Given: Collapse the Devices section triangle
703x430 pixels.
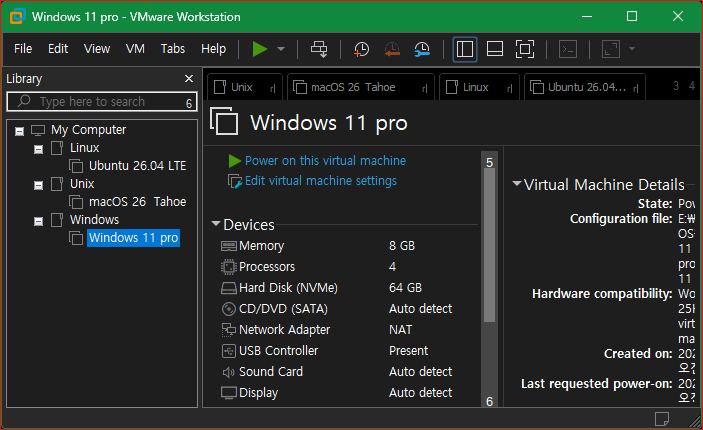Looking at the screenshot, I should [x=216, y=223].
